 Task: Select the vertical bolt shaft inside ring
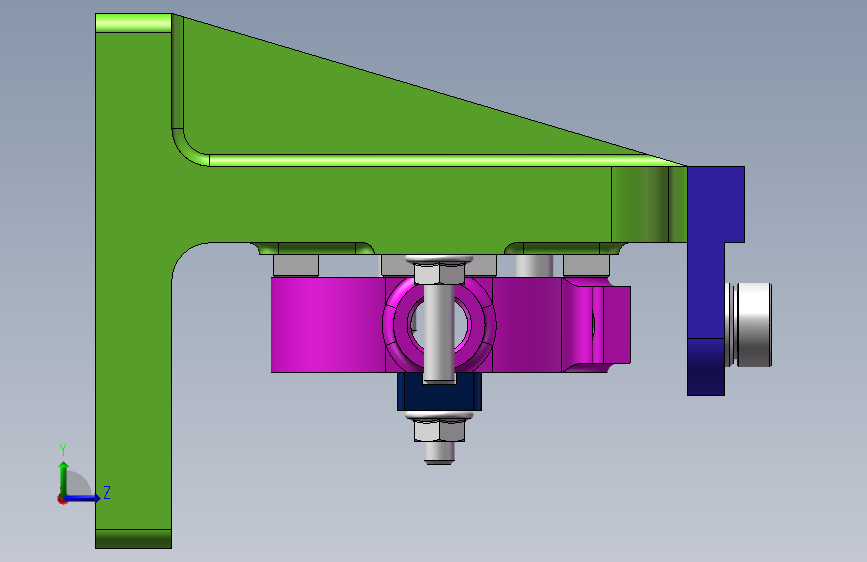point(439,334)
